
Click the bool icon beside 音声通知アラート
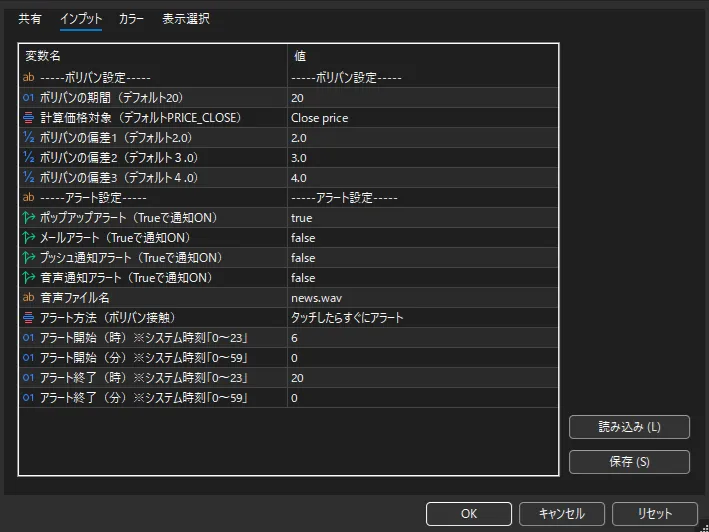click(x=28, y=278)
